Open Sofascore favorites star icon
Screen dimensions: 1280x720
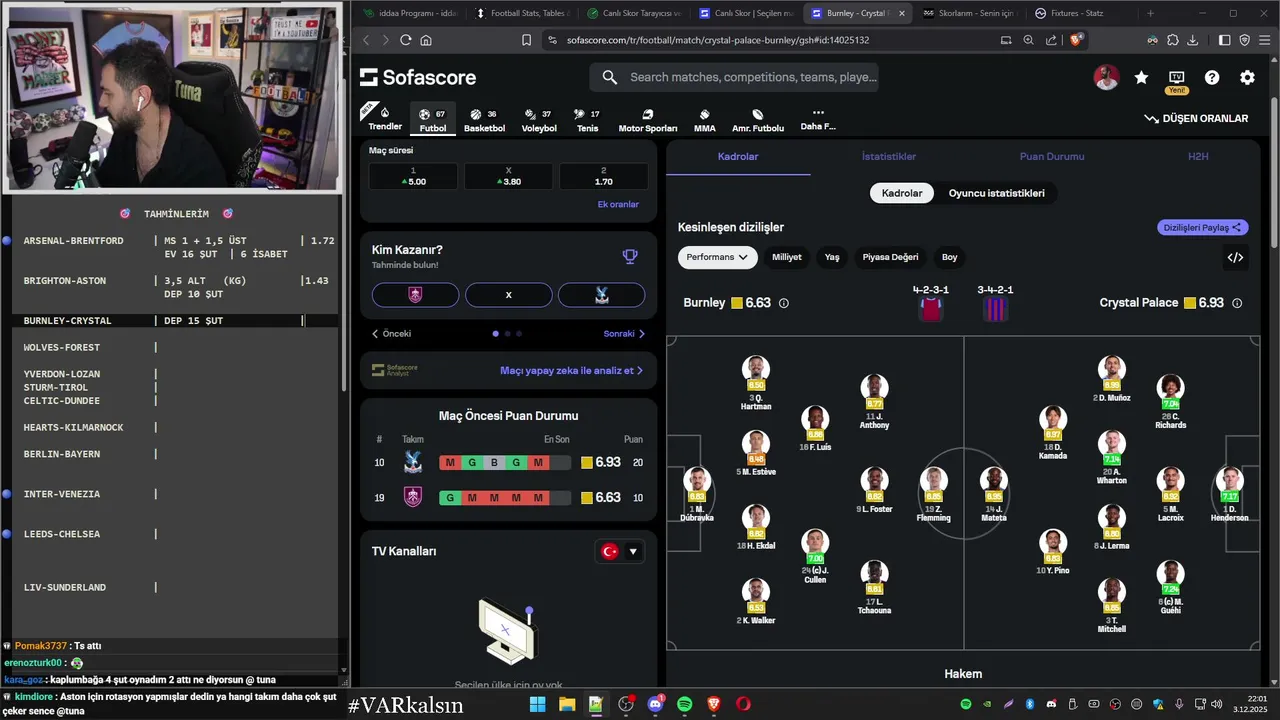click(x=1141, y=78)
